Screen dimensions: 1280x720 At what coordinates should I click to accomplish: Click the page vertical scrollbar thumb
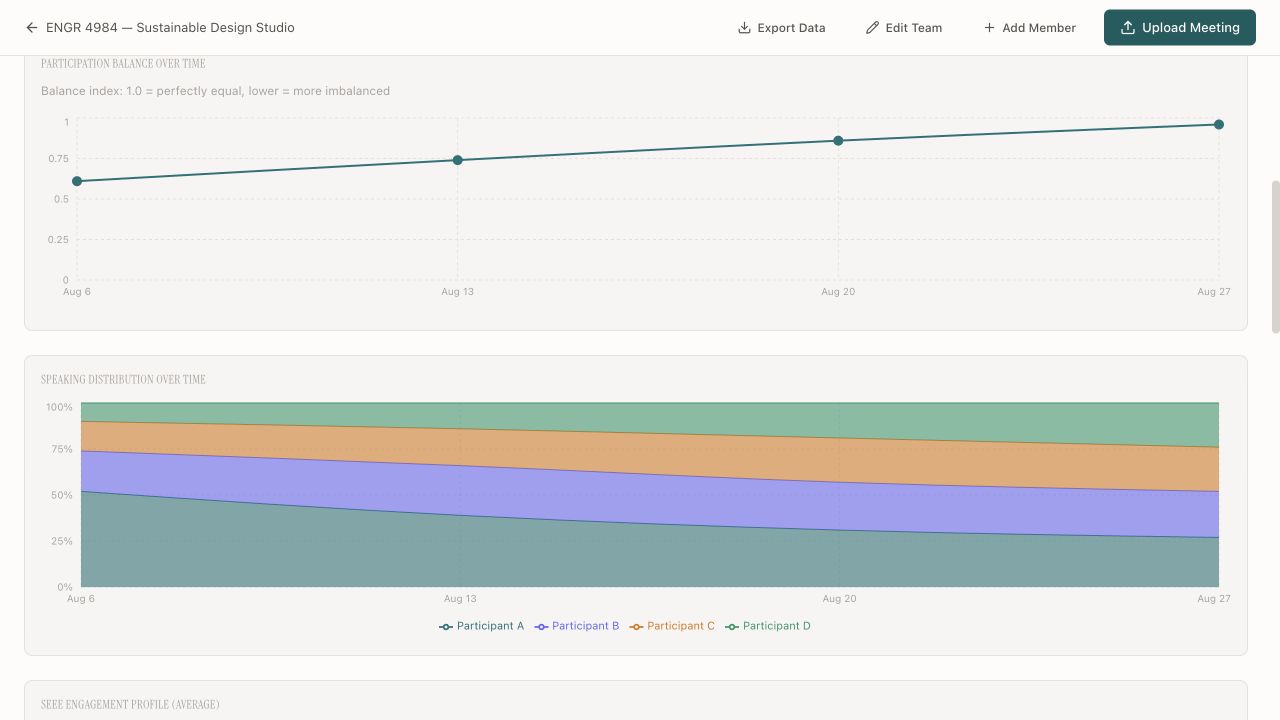1275,256
